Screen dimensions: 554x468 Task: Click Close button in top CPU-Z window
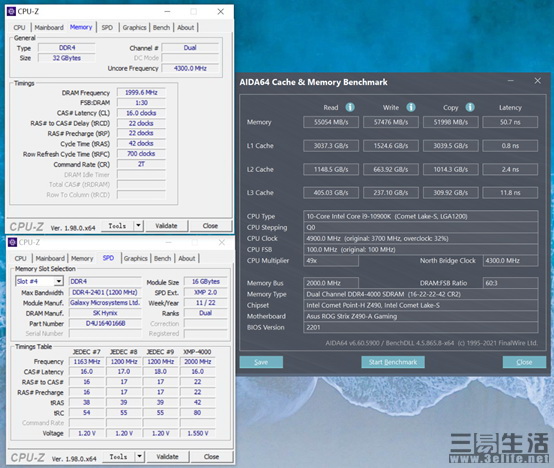[210, 225]
